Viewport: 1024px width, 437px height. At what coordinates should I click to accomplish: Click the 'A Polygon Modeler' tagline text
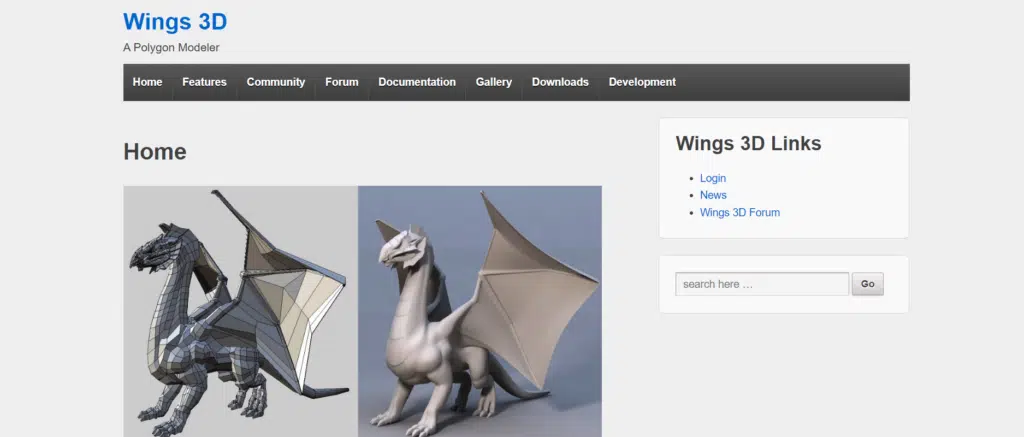[171, 48]
